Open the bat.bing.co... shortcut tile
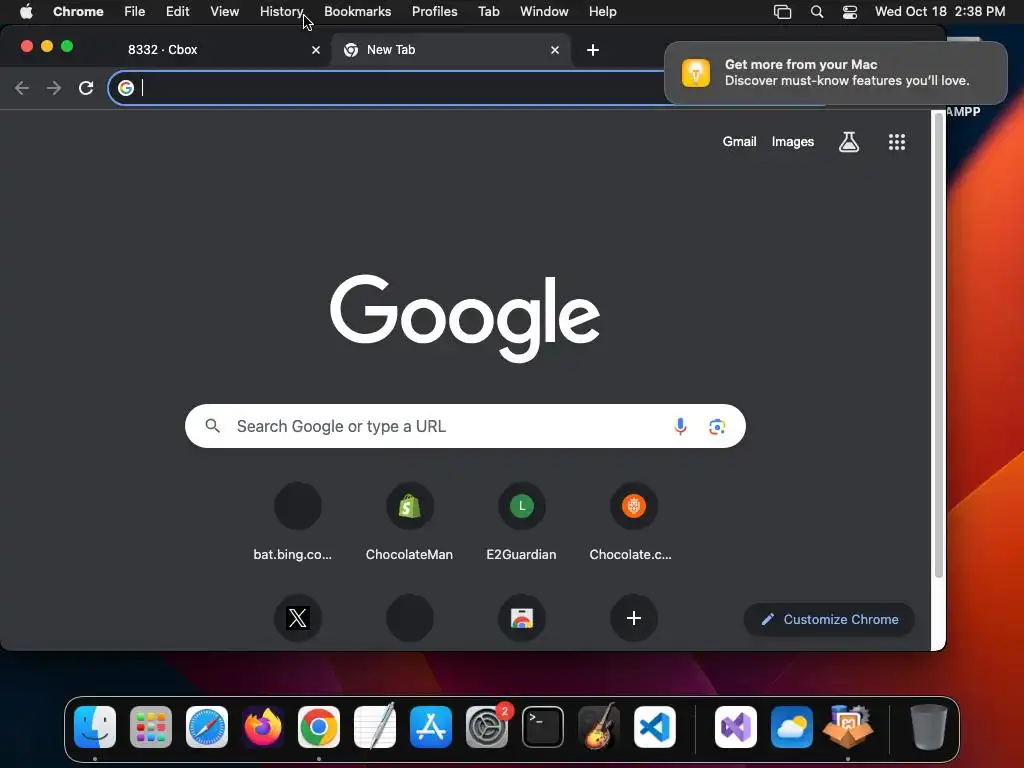Image resolution: width=1024 pixels, height=768 pixels. point(297,506)
